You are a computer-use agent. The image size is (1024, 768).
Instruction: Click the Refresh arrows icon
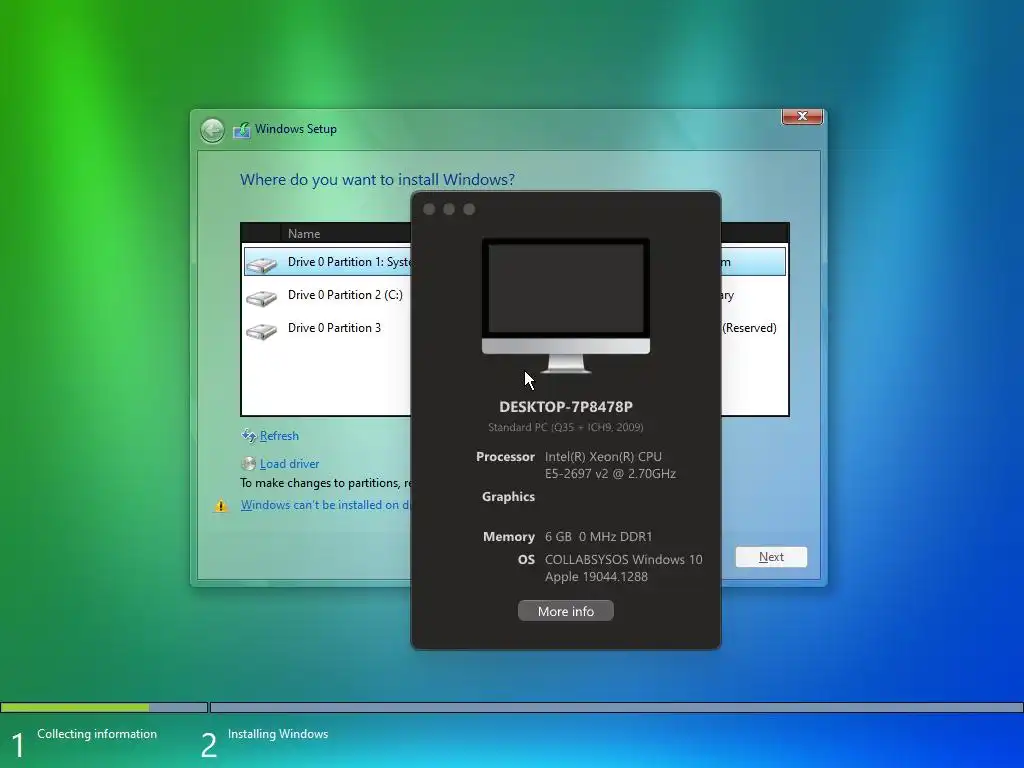[x=249, y=436]
